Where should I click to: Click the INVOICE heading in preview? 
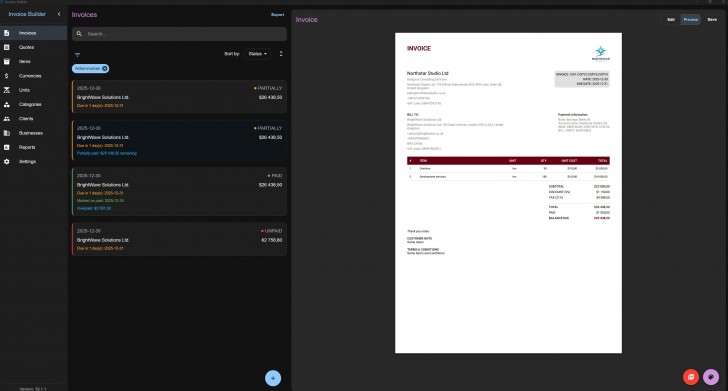[419, 48]
